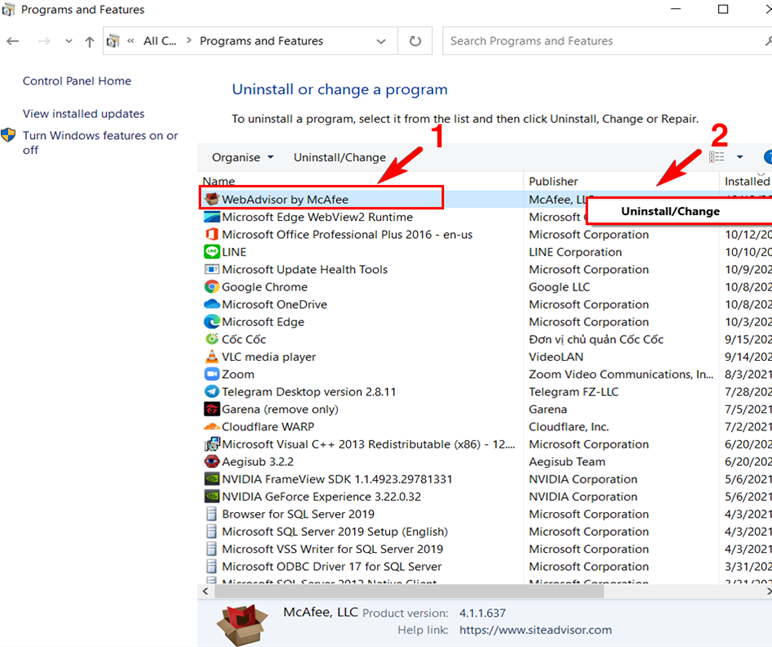Viewport: 772px width, 647px height.
Task: Click the Search Programs and Features field
Action: 606,41
